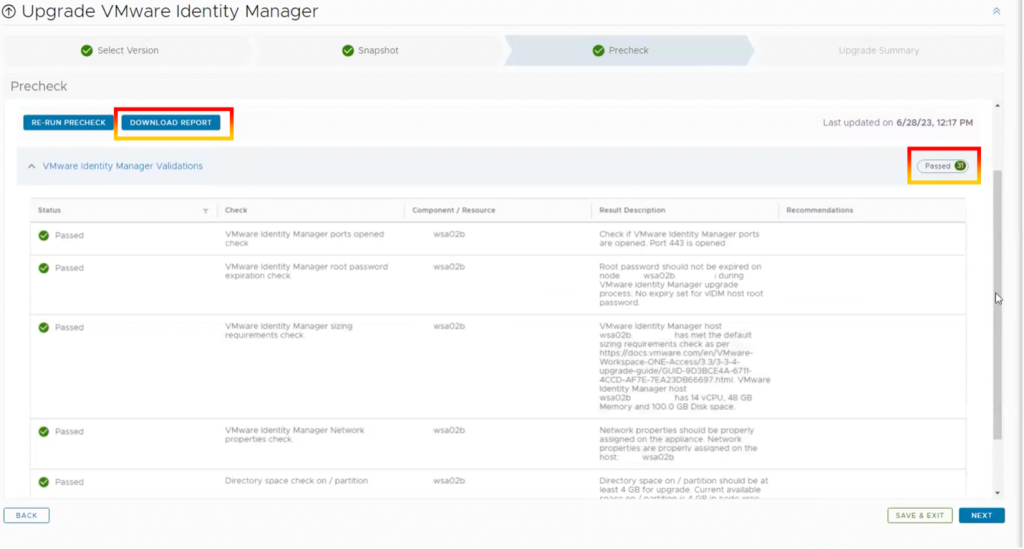The image size is (1024, 549).
Task: Click the passed icon for root password expiration check
Action: tap(44, 268)
